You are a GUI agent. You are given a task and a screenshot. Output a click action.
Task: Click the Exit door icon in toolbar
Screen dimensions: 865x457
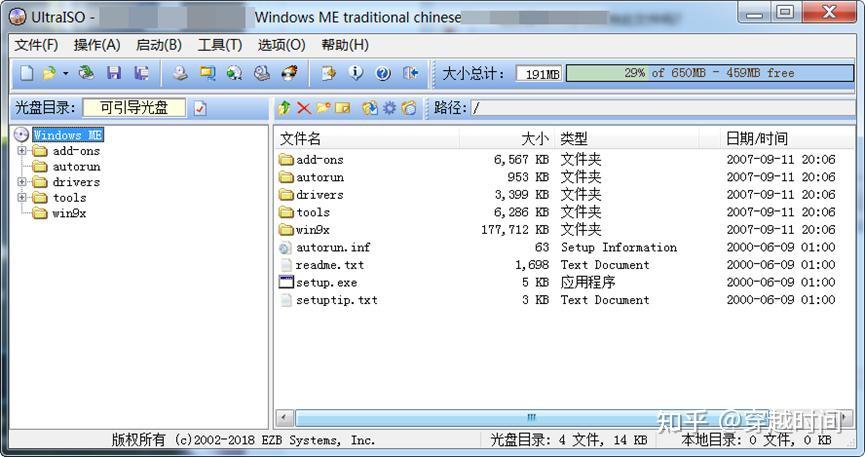[410, 73]
